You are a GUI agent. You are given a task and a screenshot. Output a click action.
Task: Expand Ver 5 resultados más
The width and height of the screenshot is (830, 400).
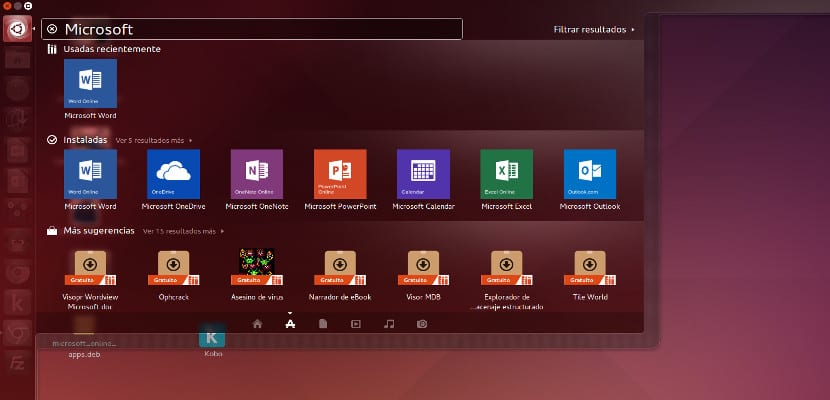click(x=154, y=141)
